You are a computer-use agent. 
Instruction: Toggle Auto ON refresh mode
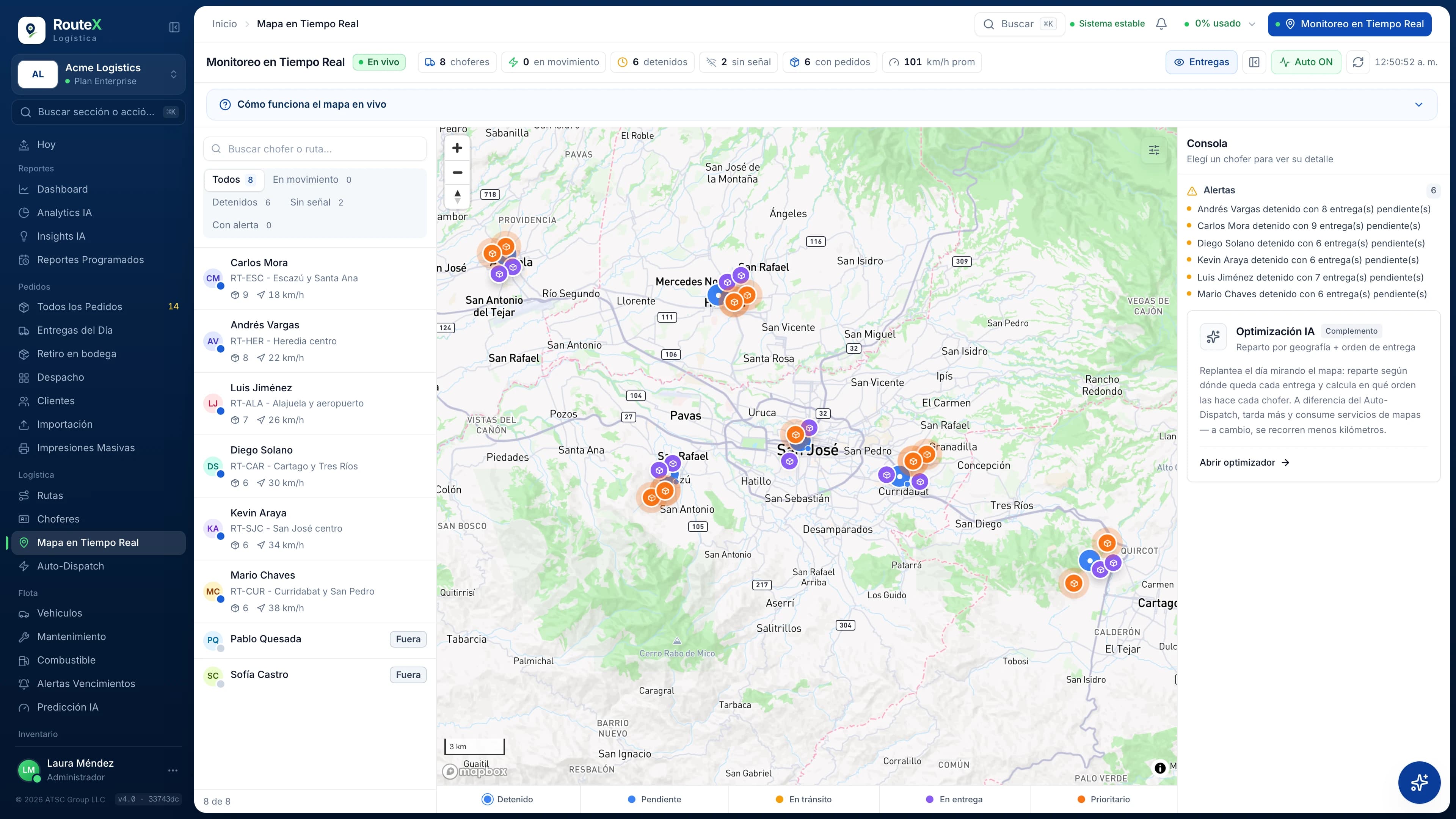(1305, 62)
